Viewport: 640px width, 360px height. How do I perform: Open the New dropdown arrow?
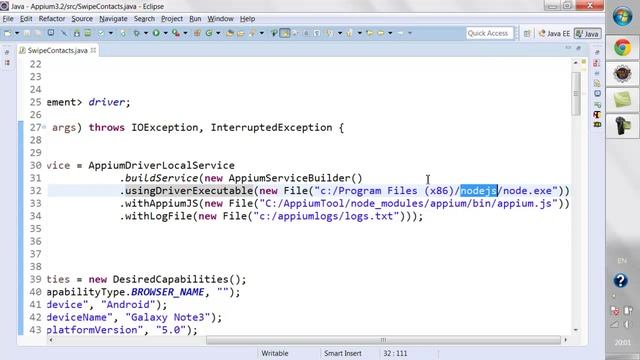[x=17, y=33]
